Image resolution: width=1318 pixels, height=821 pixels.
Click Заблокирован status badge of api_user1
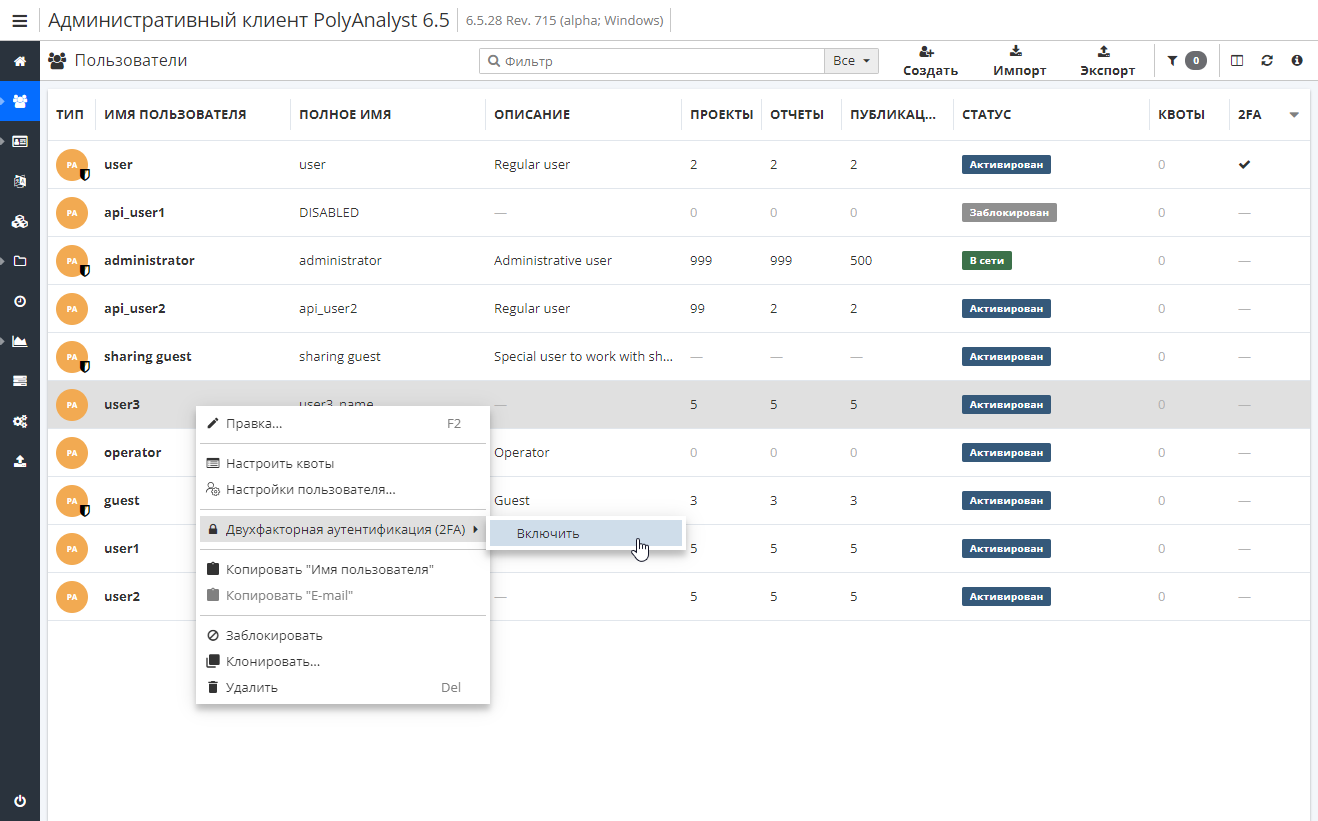point(1009,213)
